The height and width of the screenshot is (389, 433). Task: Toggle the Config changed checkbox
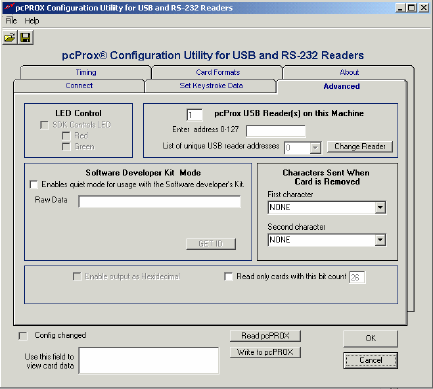pyautogui.click(x=23, y=335)
